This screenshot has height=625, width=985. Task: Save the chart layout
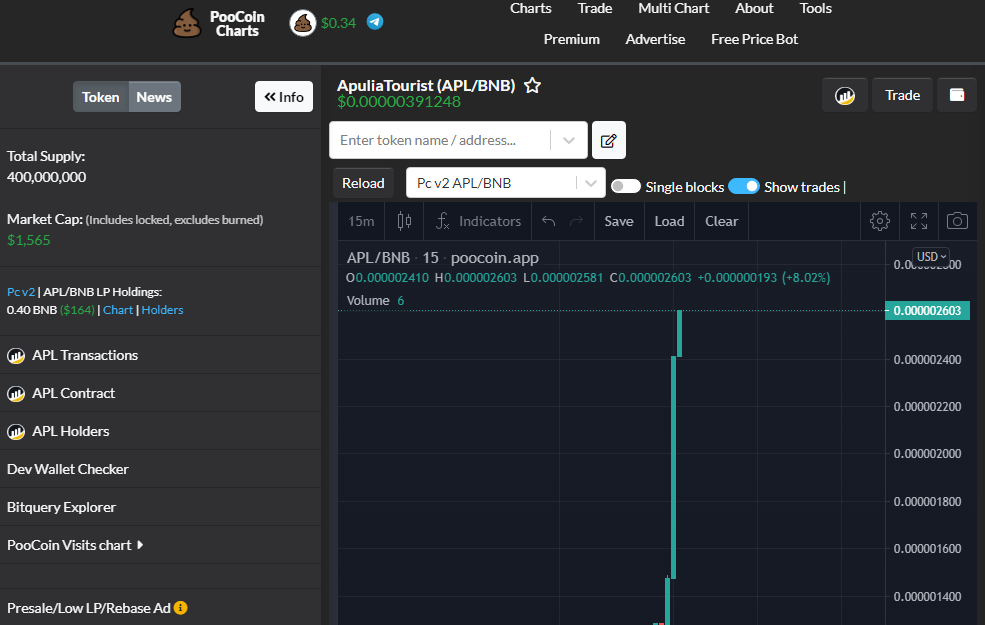[x=619, y=221]
